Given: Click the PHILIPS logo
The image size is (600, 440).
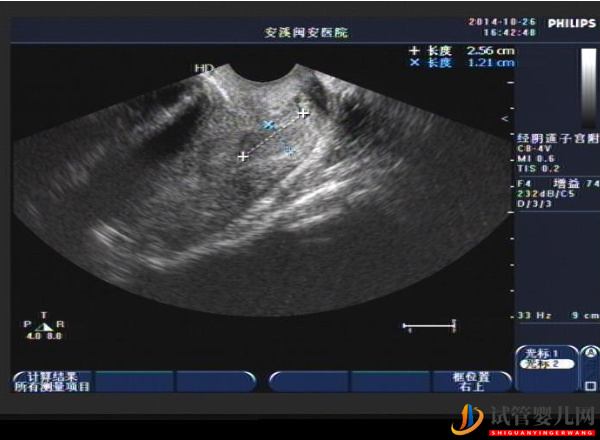Looking at the screenshot, I should 571,22.
